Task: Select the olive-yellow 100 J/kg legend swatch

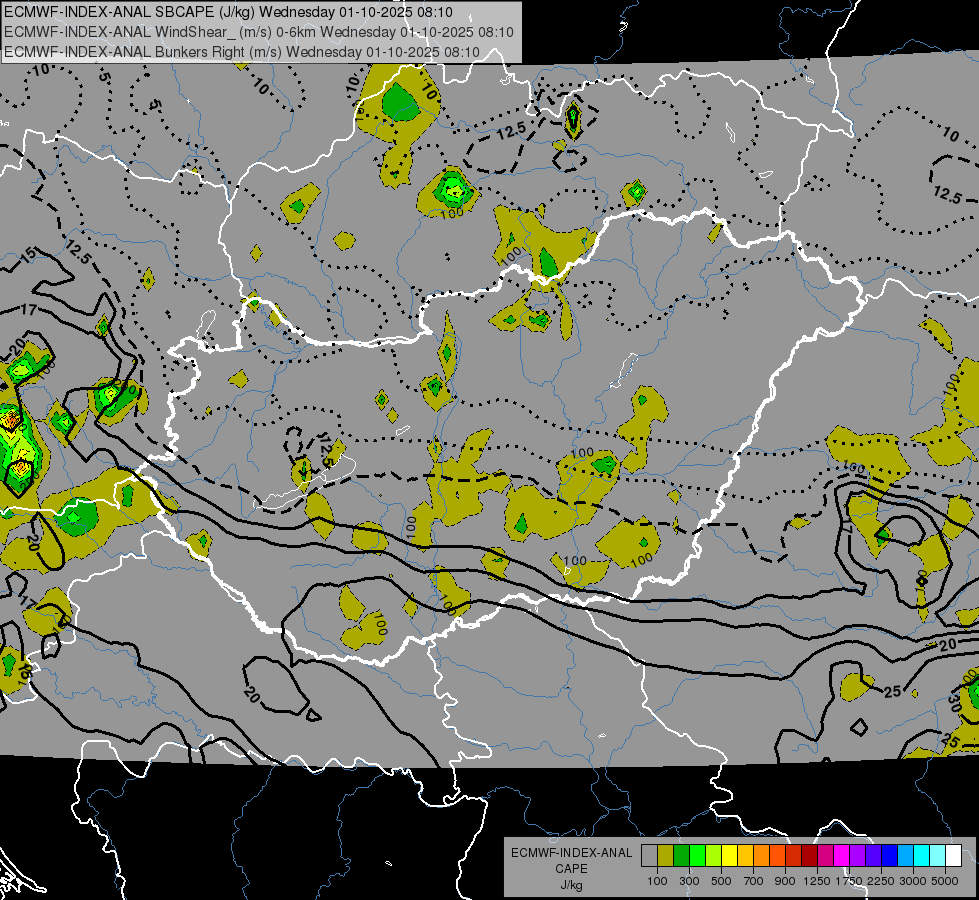Action: point(666,856)
